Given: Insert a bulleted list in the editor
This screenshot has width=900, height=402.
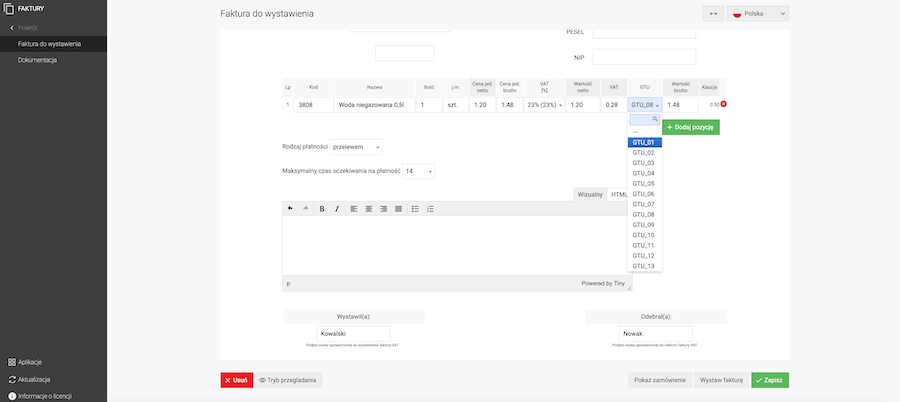Looking at the screenshot, I should [x=415, y=209].
